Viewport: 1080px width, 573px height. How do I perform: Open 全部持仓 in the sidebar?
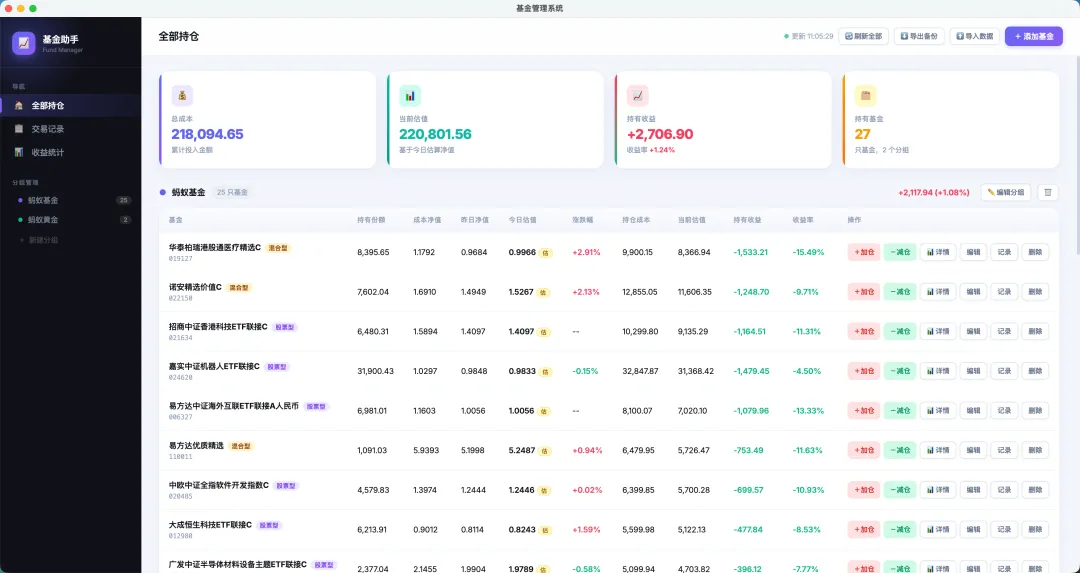coord(70,105)
